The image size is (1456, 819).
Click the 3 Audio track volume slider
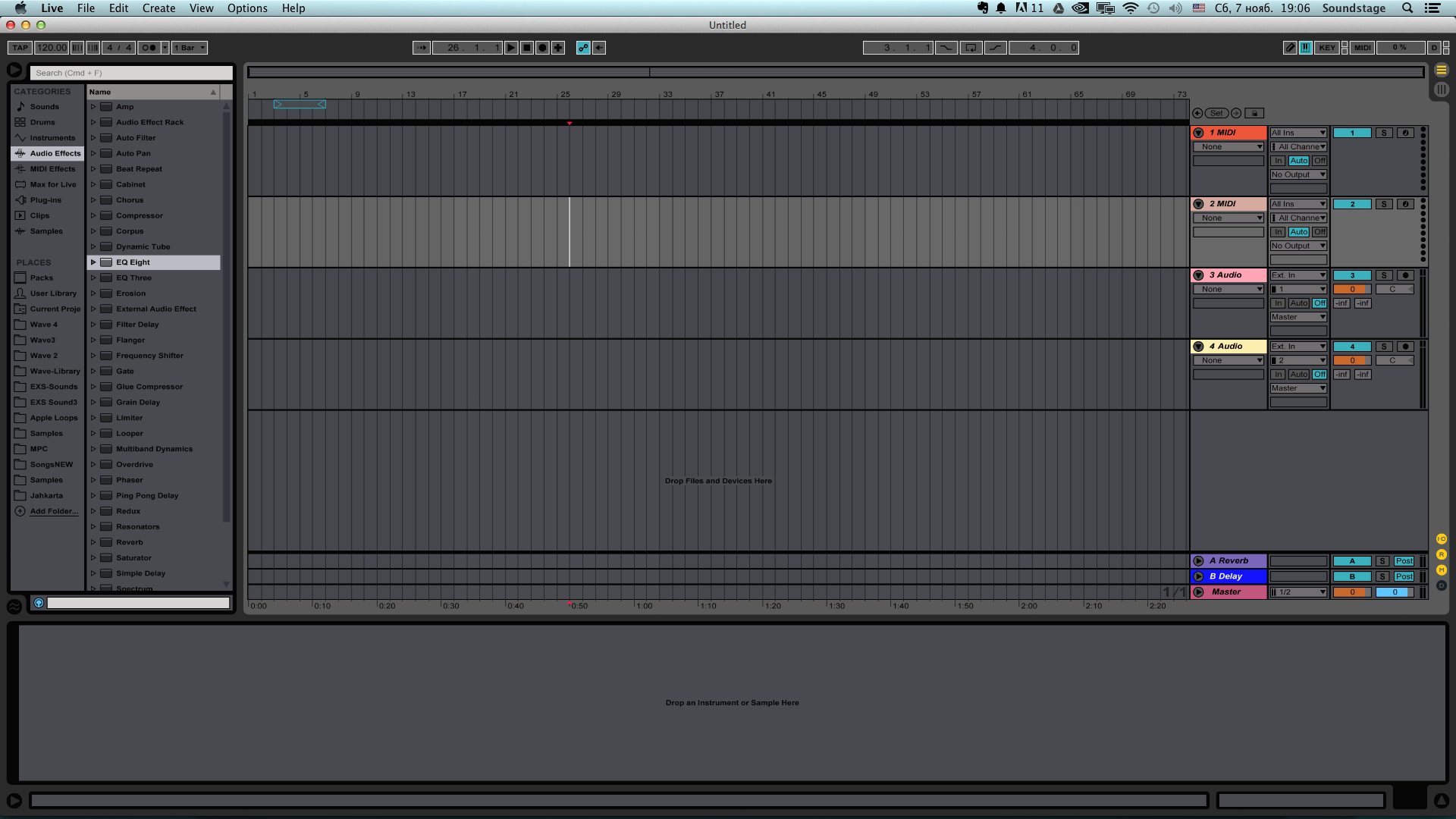pos(1351,289)
